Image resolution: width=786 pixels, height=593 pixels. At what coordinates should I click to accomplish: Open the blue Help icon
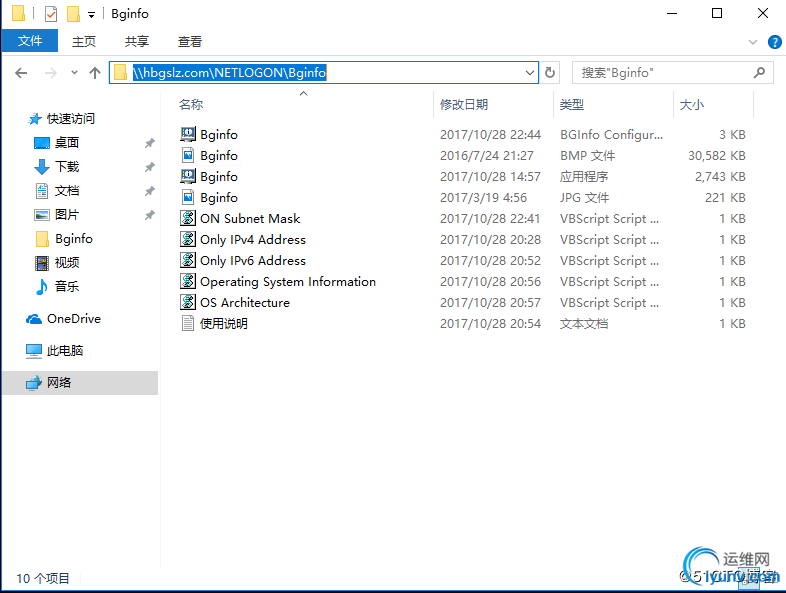(774, 42)
